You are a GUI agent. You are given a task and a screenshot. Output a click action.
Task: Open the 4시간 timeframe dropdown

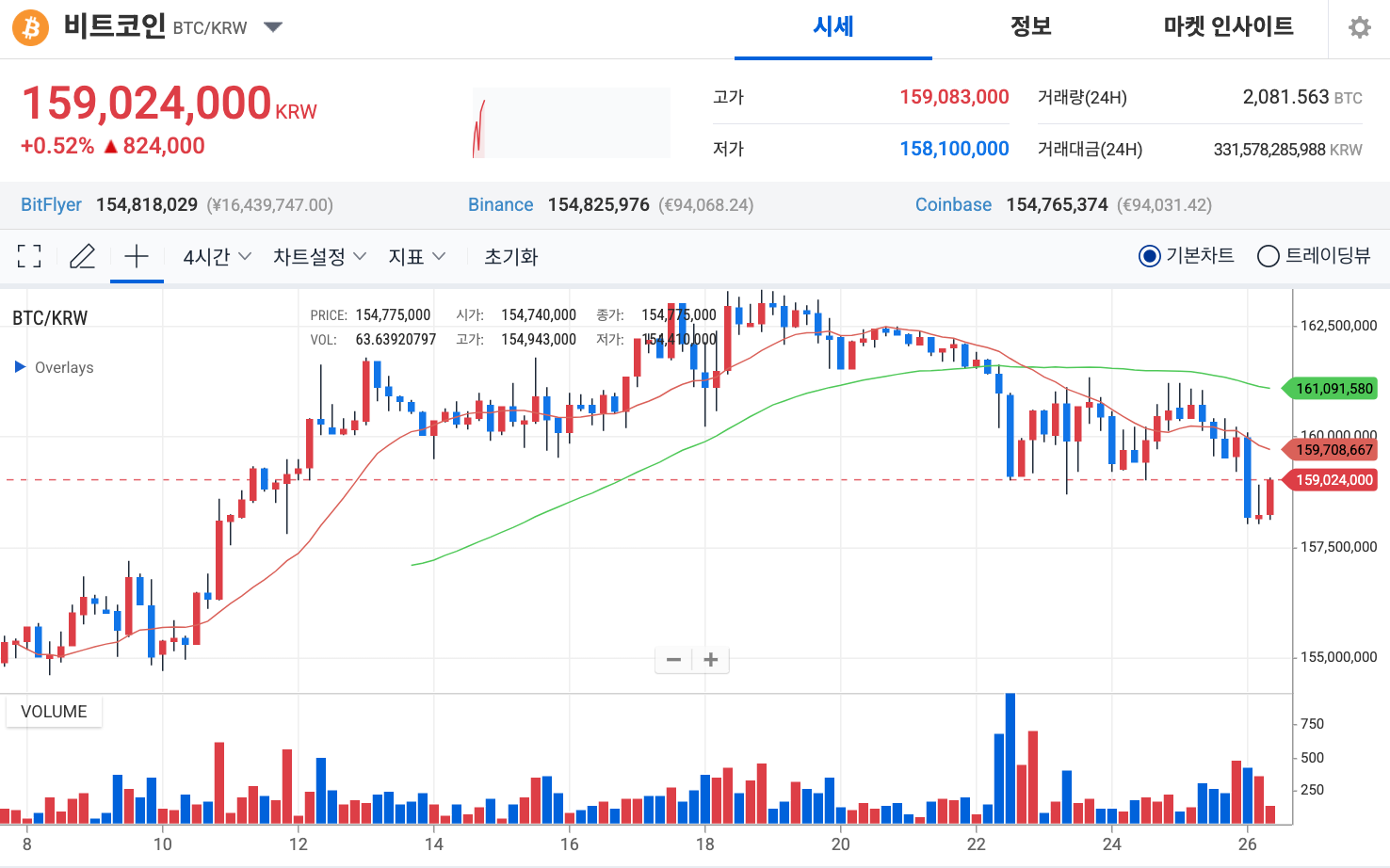[216, 255]
